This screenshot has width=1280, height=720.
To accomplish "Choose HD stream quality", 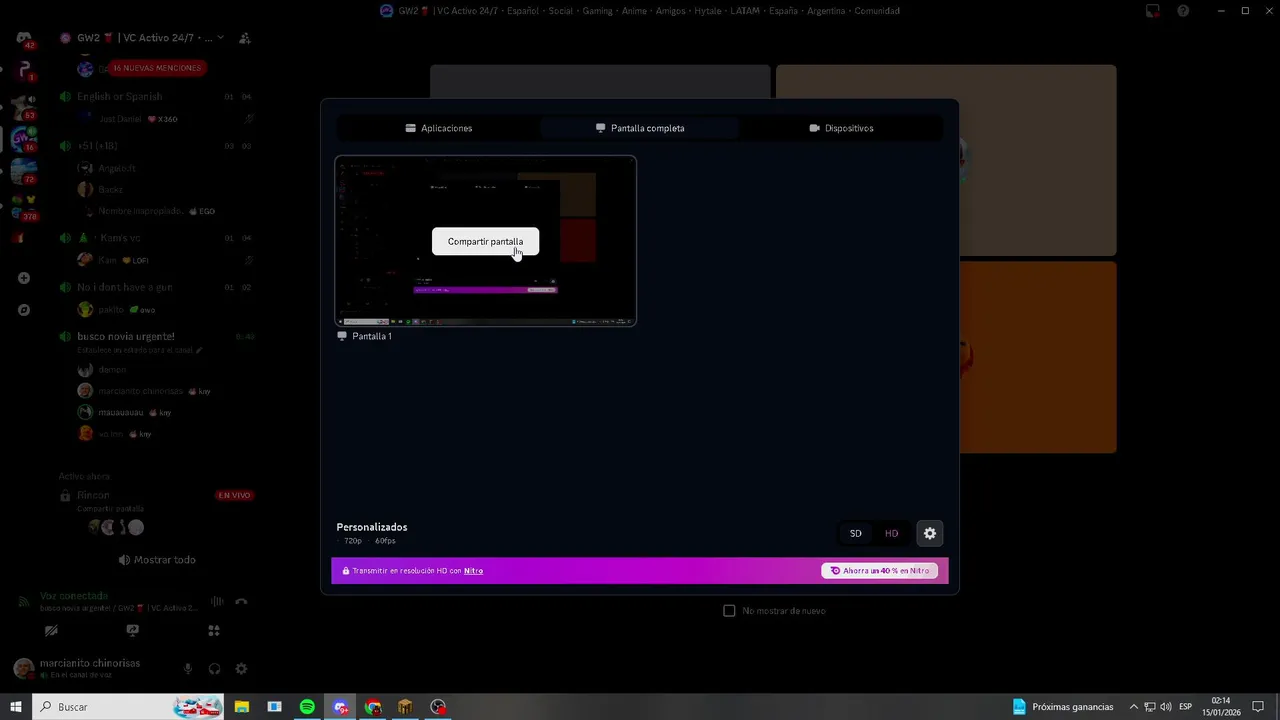I will [x=891, y=533].
